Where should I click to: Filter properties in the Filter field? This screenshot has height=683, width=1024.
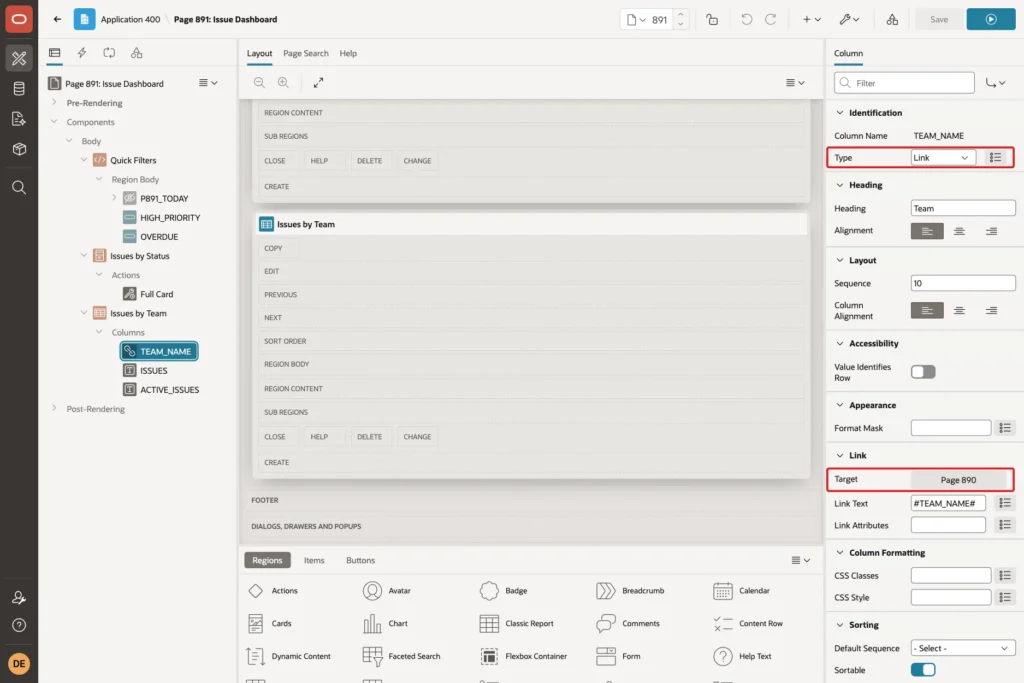click(904, 83)
